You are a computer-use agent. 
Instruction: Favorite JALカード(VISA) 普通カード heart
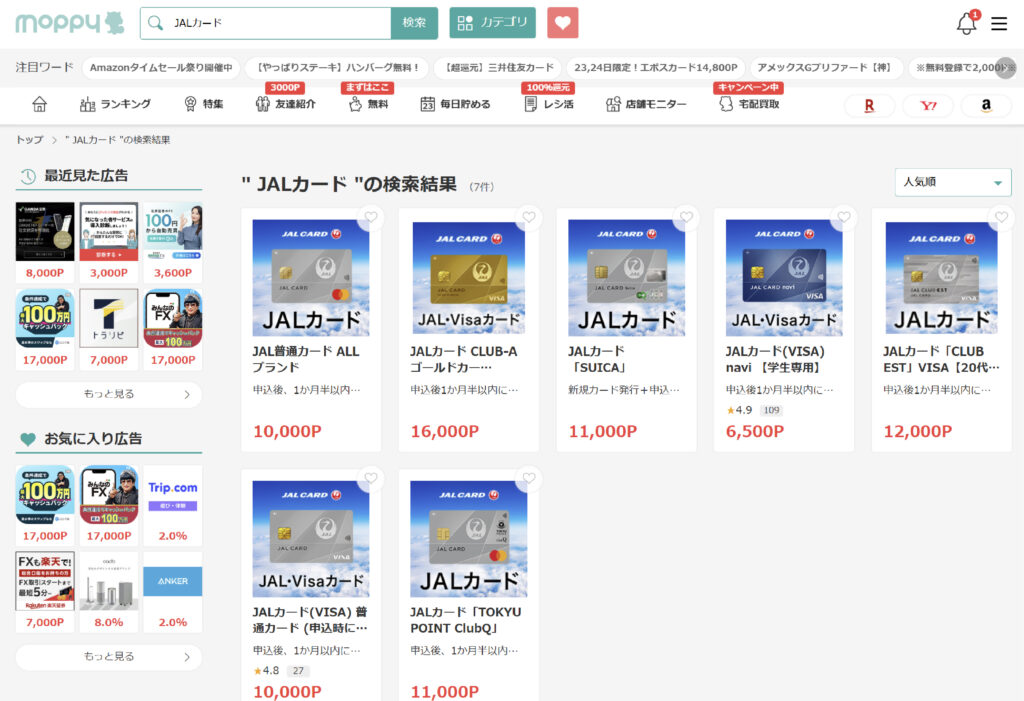point(371,478)
